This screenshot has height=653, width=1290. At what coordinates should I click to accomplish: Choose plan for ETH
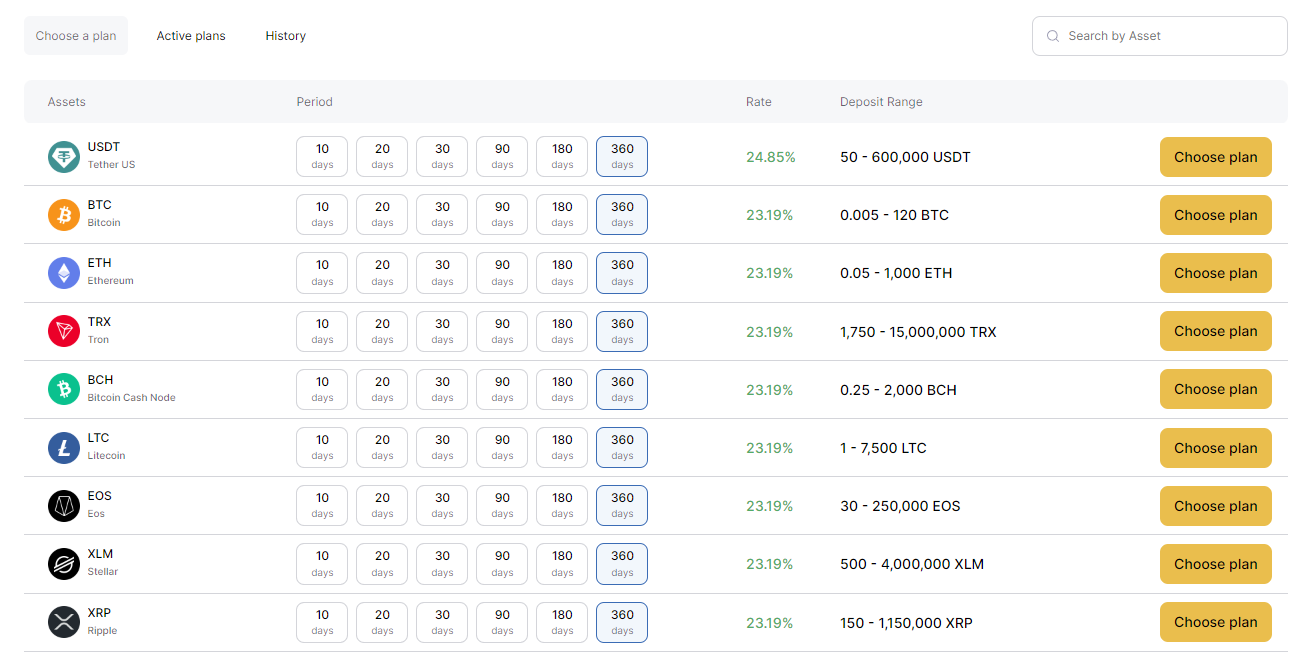tap(1216, 273)
